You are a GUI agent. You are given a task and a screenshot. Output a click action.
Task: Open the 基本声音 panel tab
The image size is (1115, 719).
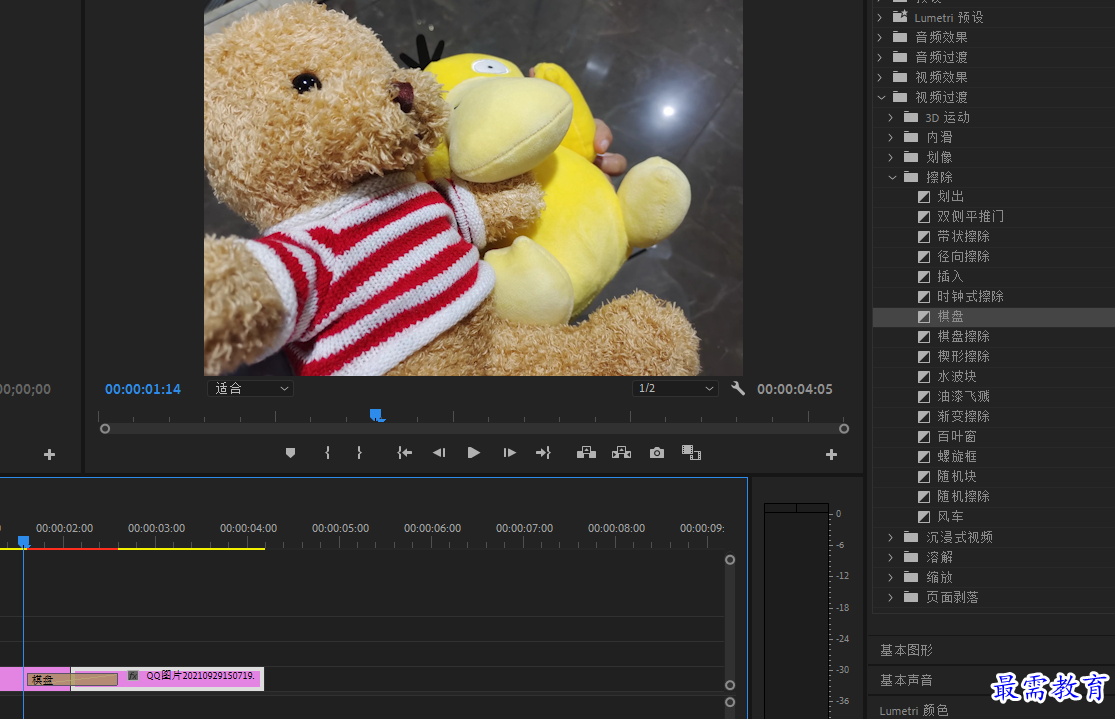click(x=906, y=681)
